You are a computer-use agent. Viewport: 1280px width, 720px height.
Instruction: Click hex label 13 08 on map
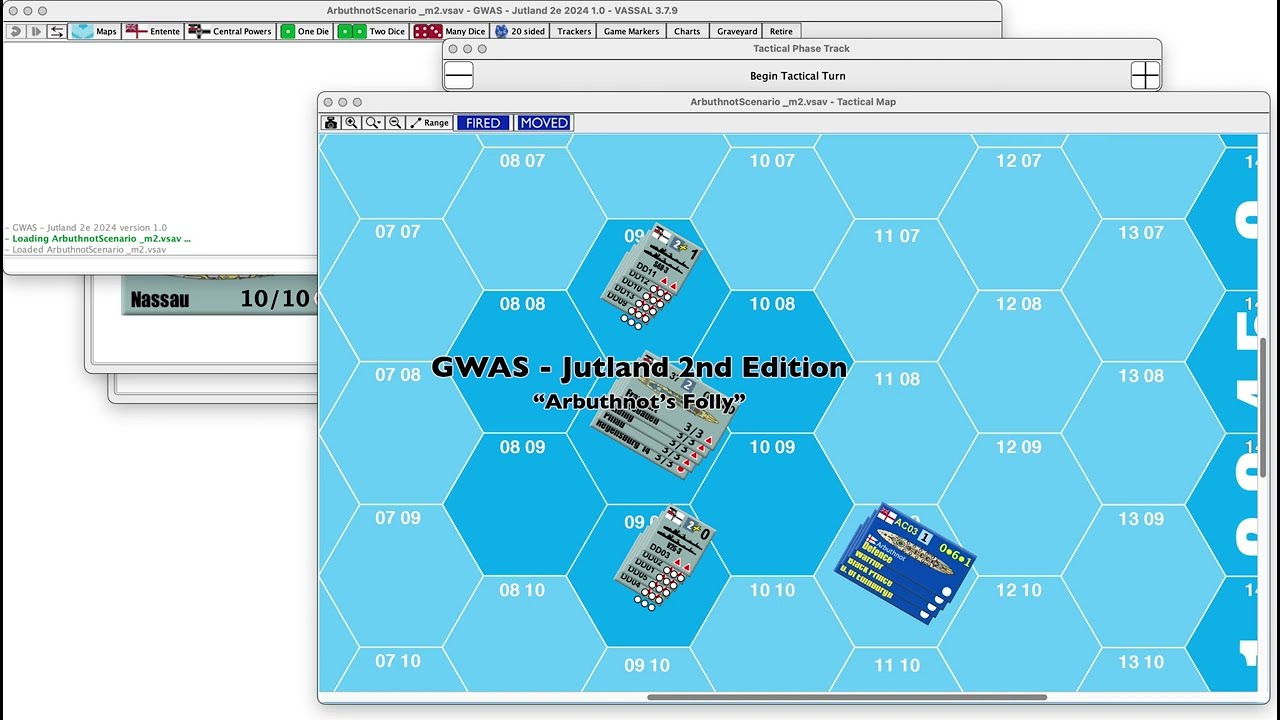pyautogui.click(x=1141, y=376)
